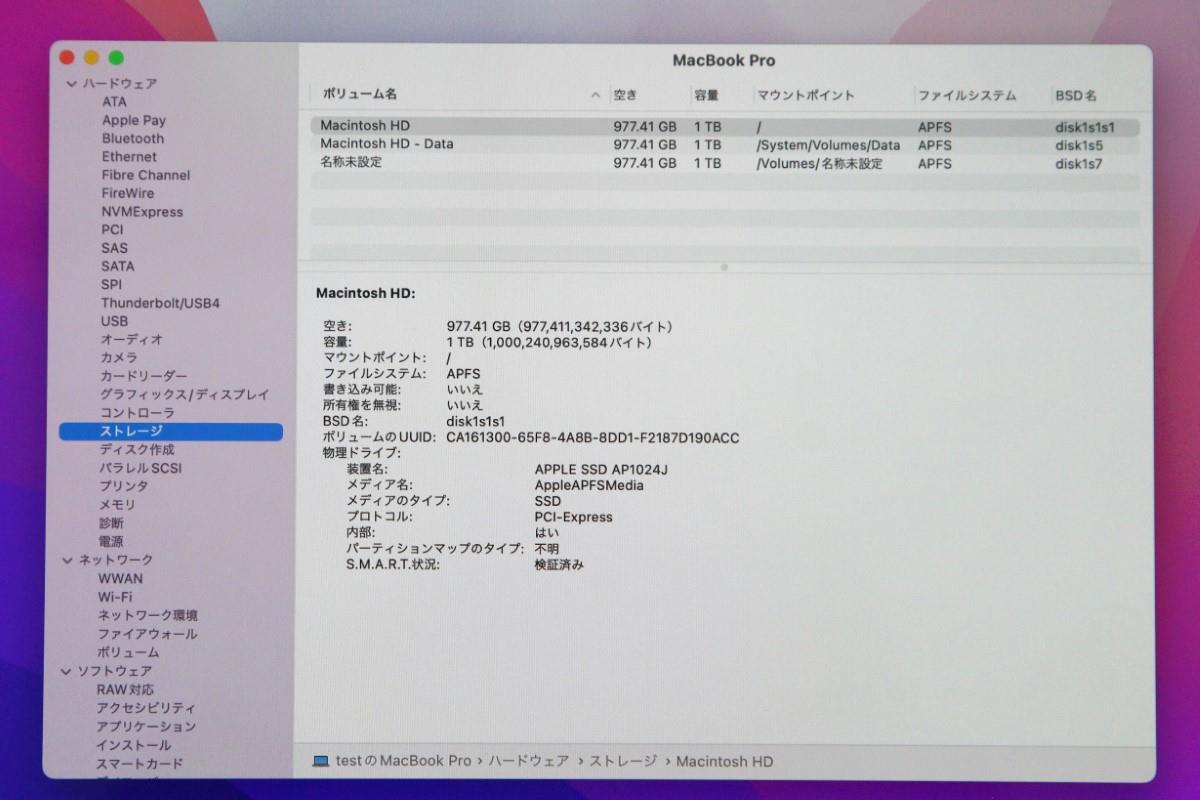Screen dimensions: 1200x800
Task: Click the volume UUID value
Action: coord(592,438)
